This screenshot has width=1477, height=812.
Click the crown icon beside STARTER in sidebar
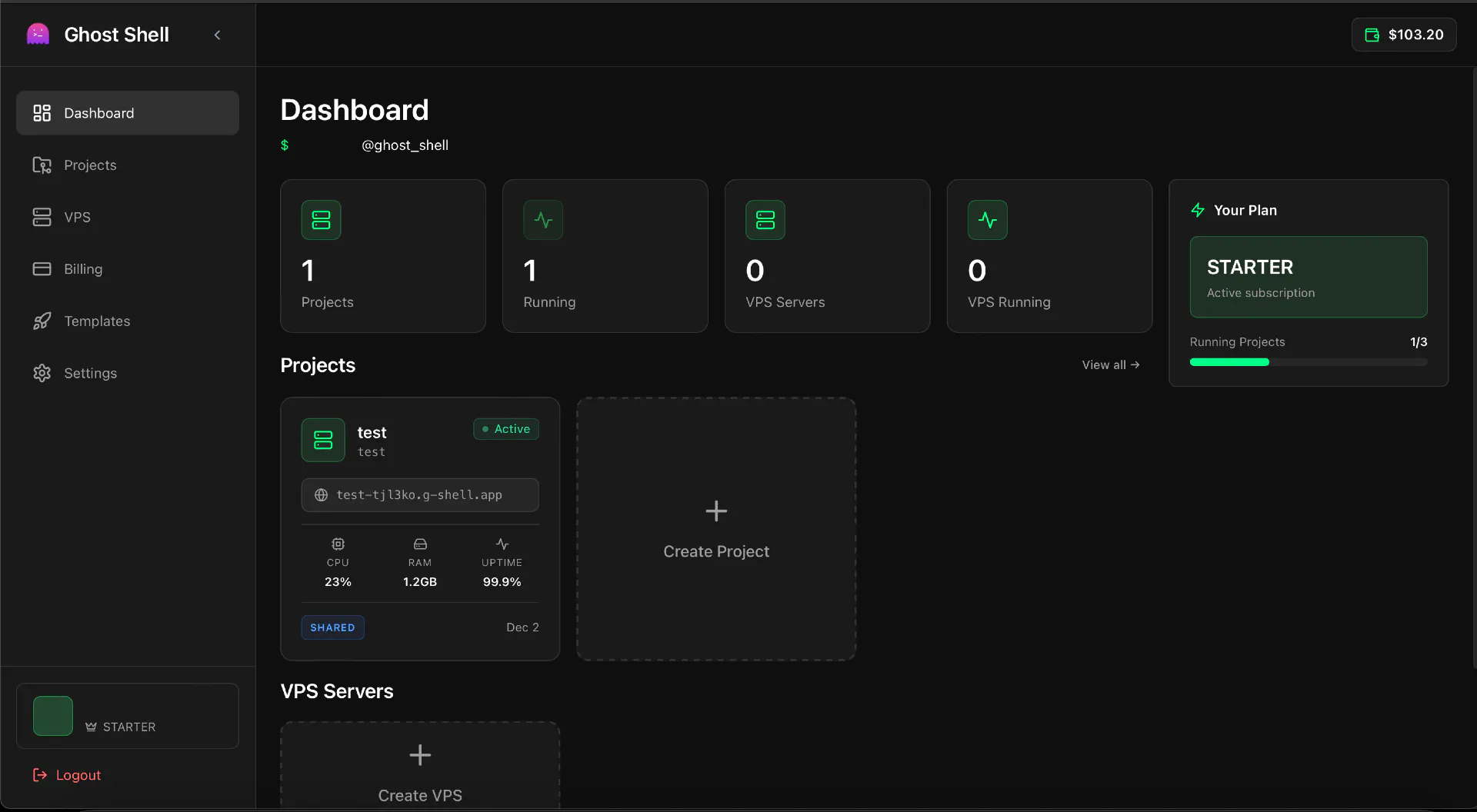[x=91, y=727]
